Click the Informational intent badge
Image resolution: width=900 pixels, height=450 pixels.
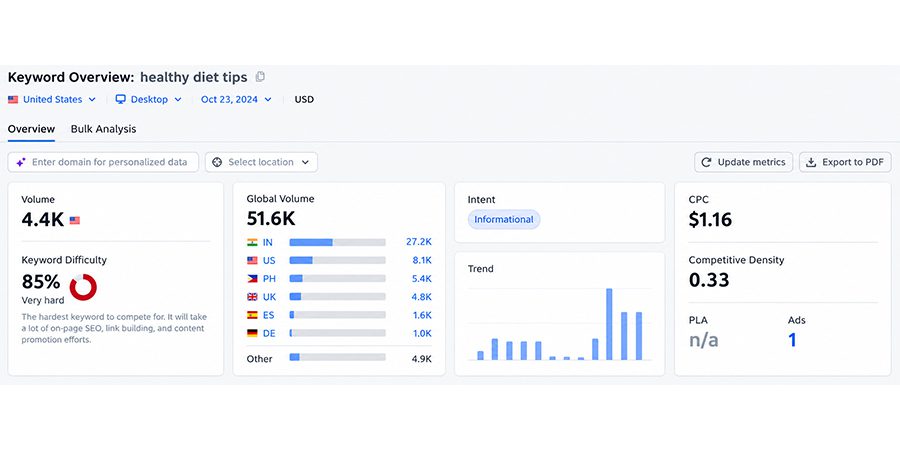[504, 219]
